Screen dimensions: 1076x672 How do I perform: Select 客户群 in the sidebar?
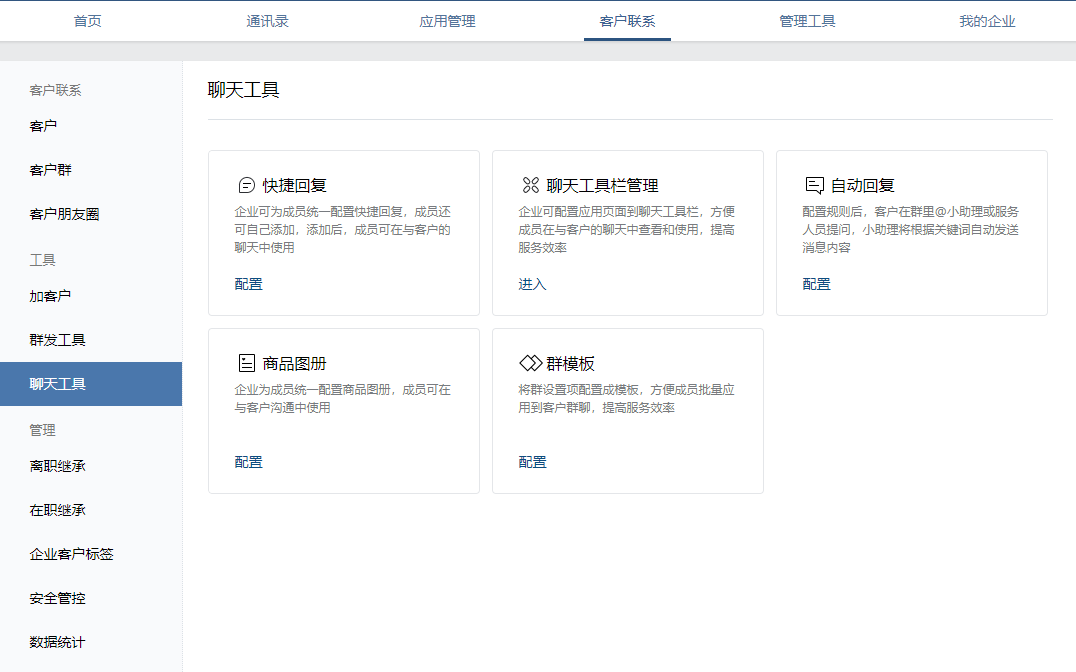[x=51, y=170]
